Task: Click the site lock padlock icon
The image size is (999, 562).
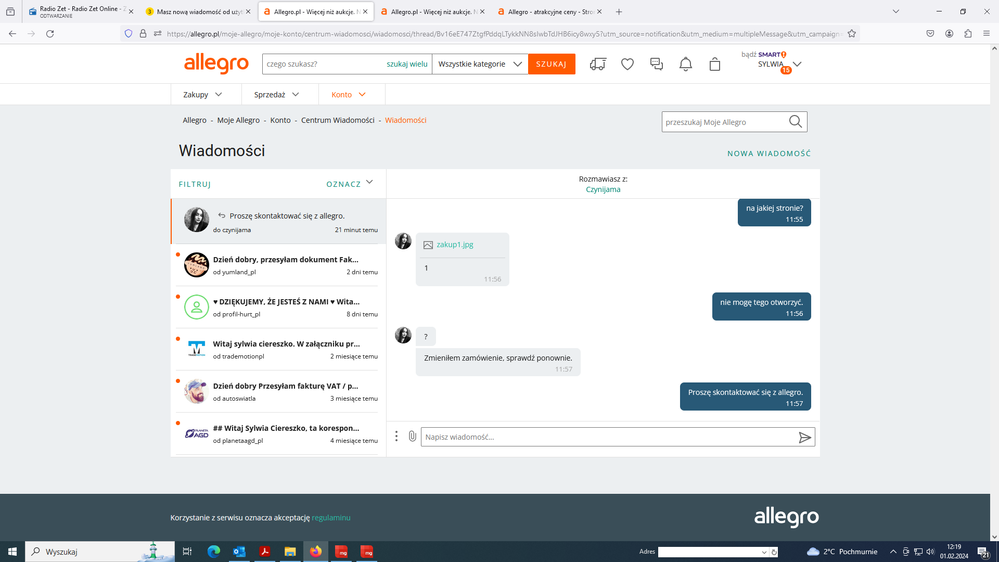Action: pos(143,34)
